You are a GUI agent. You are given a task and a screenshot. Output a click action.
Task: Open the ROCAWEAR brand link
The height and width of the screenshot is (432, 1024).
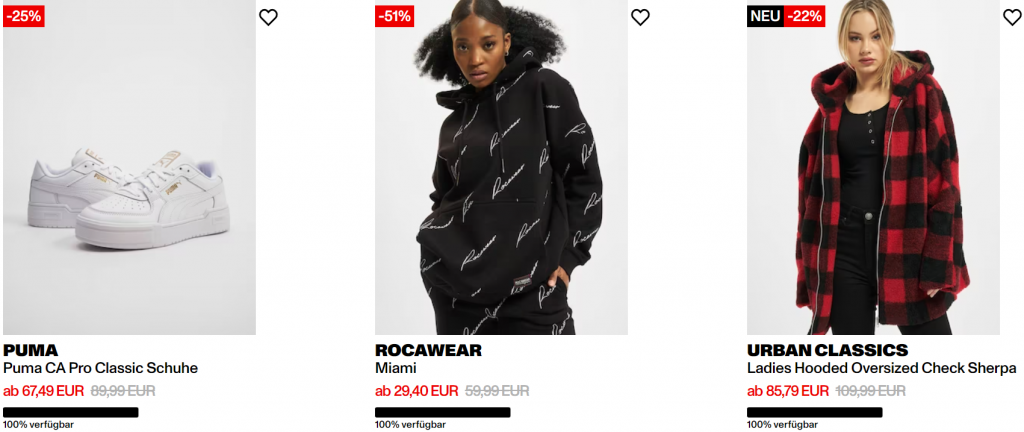click(428, 350)
